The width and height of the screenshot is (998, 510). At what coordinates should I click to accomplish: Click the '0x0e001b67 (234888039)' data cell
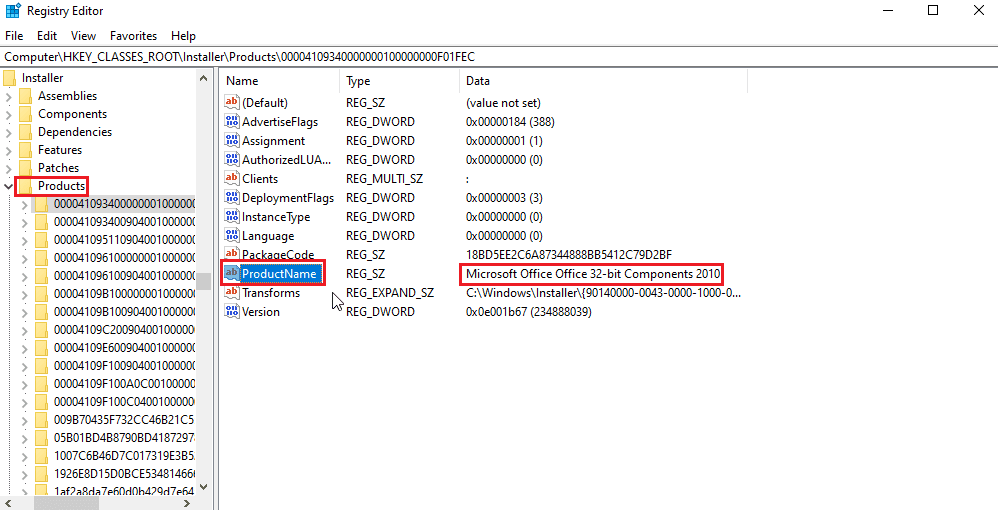coord(529,312)
